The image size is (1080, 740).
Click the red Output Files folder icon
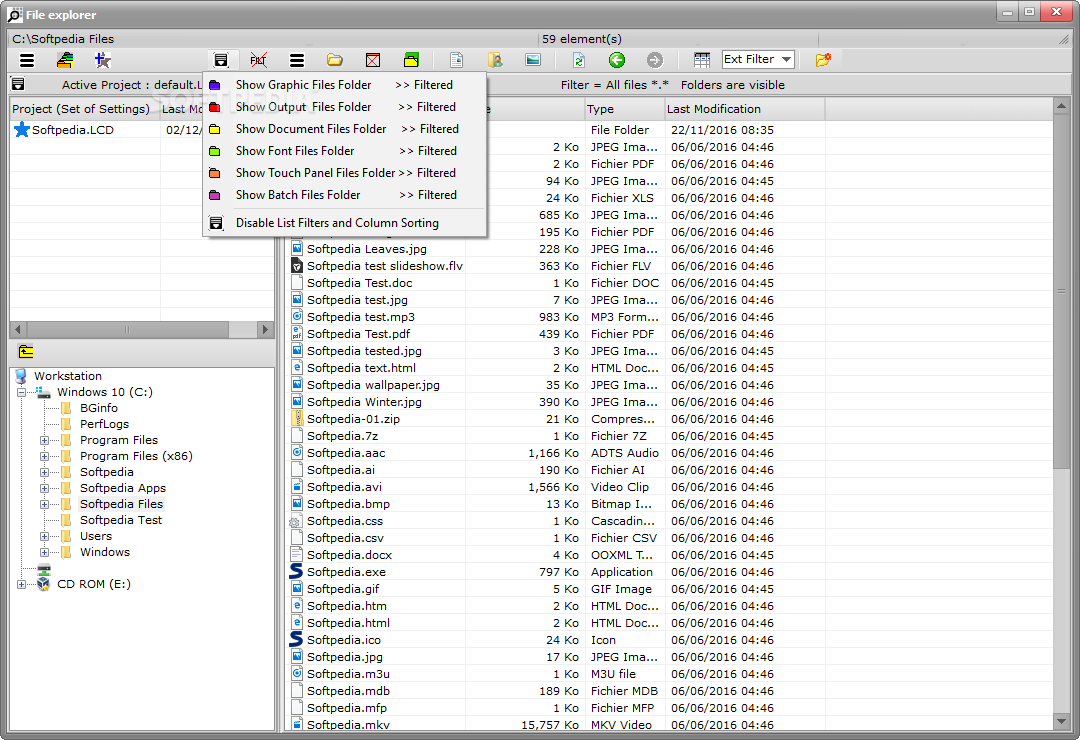point(215,107)
